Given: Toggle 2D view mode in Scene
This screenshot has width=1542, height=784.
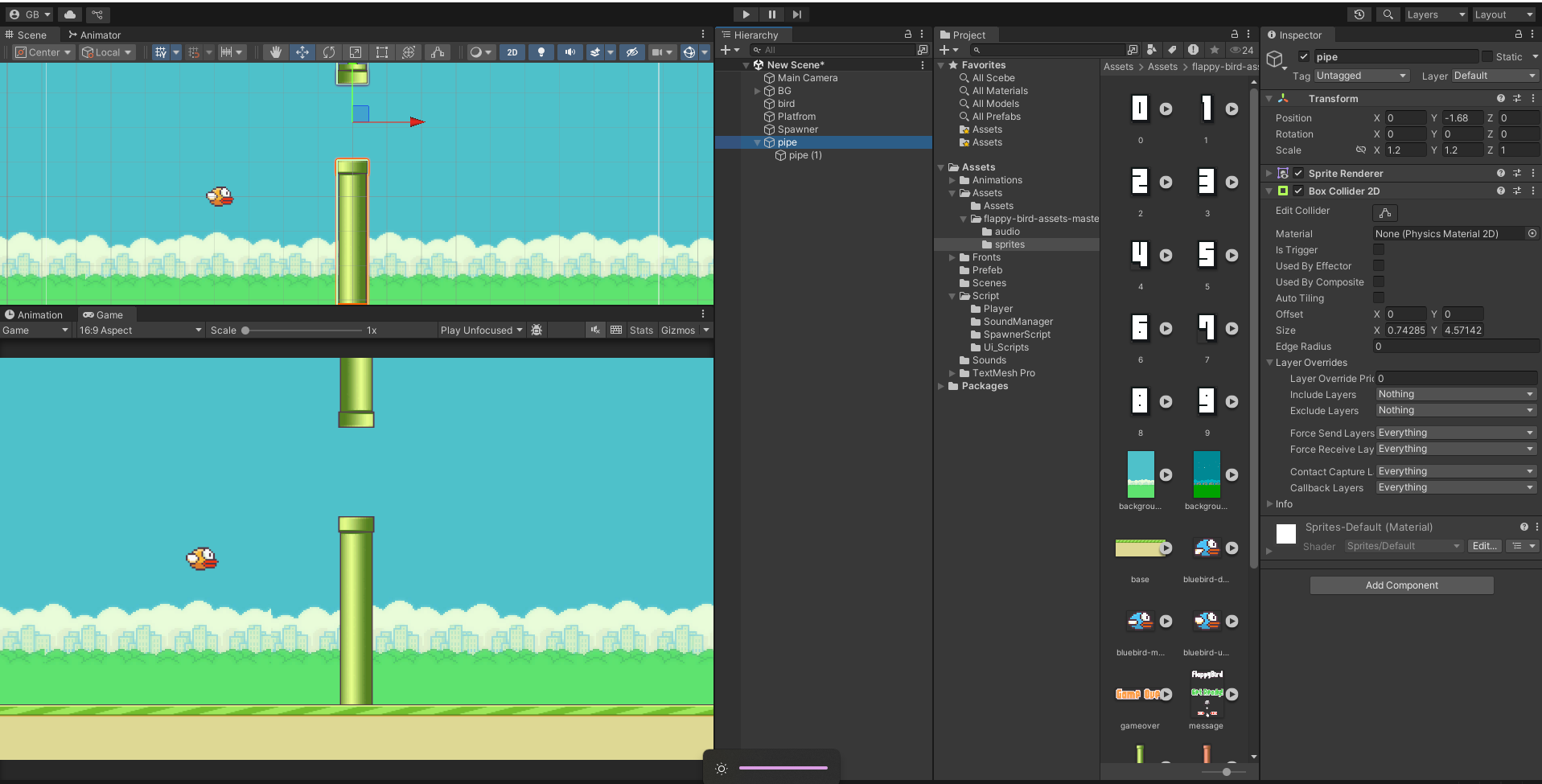Looking at the screenshot, I should pyautogui.click(x=512, y=52).
